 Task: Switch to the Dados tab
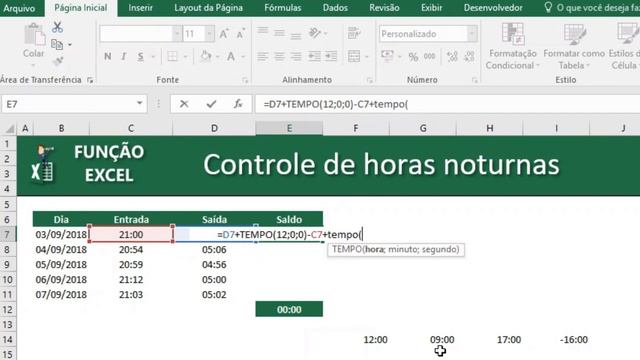point(335,8)
